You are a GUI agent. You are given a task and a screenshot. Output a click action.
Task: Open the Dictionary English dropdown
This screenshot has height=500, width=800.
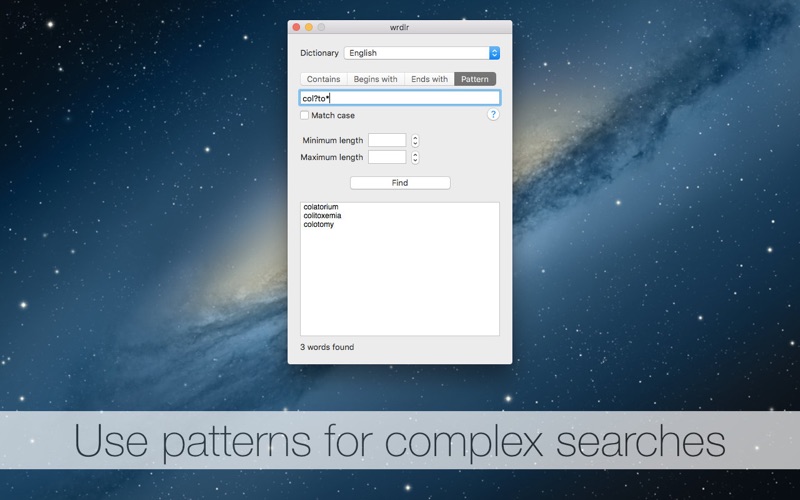point(422,53)
